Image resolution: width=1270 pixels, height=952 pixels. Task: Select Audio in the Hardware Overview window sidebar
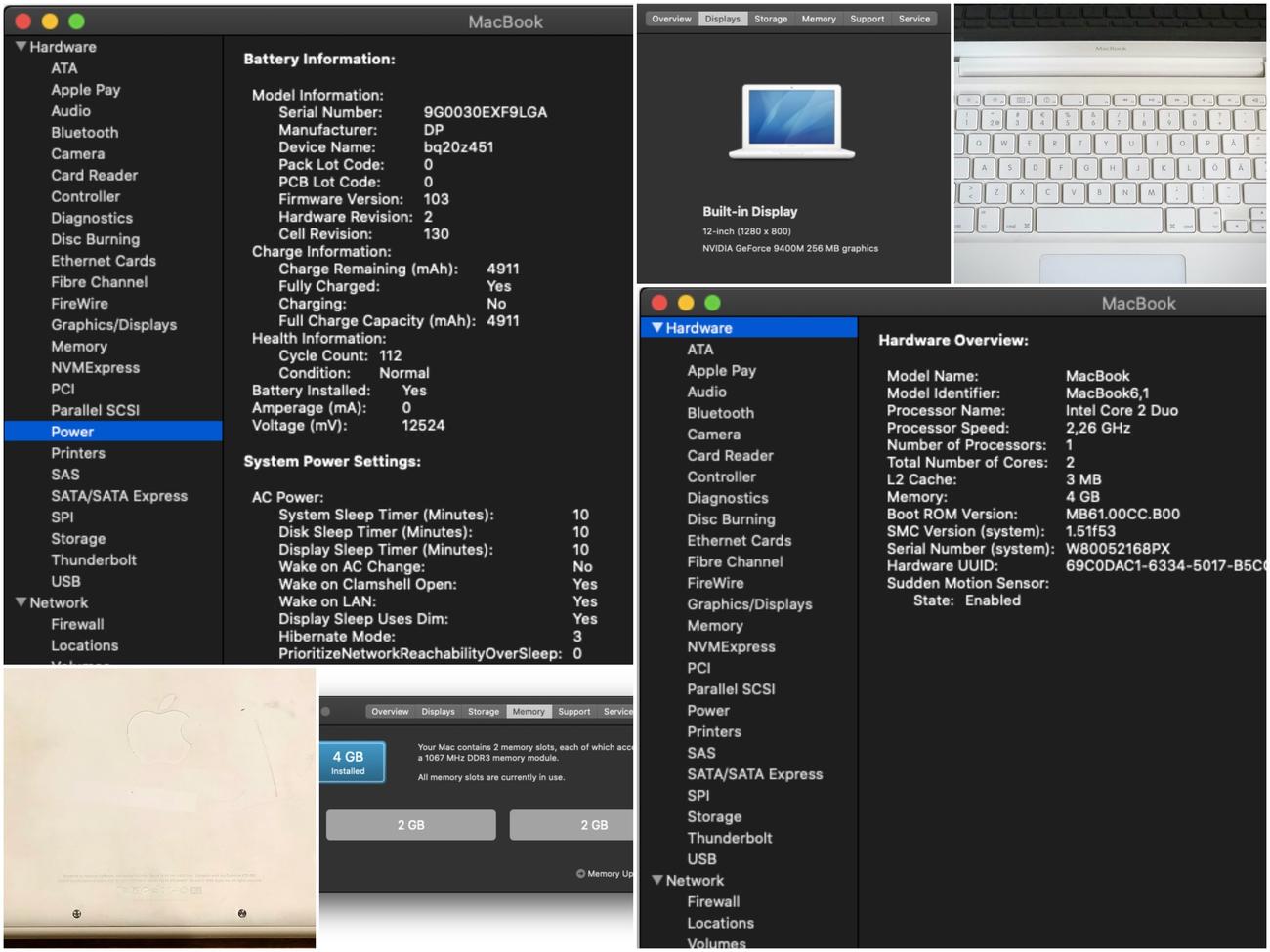point(706,392)
